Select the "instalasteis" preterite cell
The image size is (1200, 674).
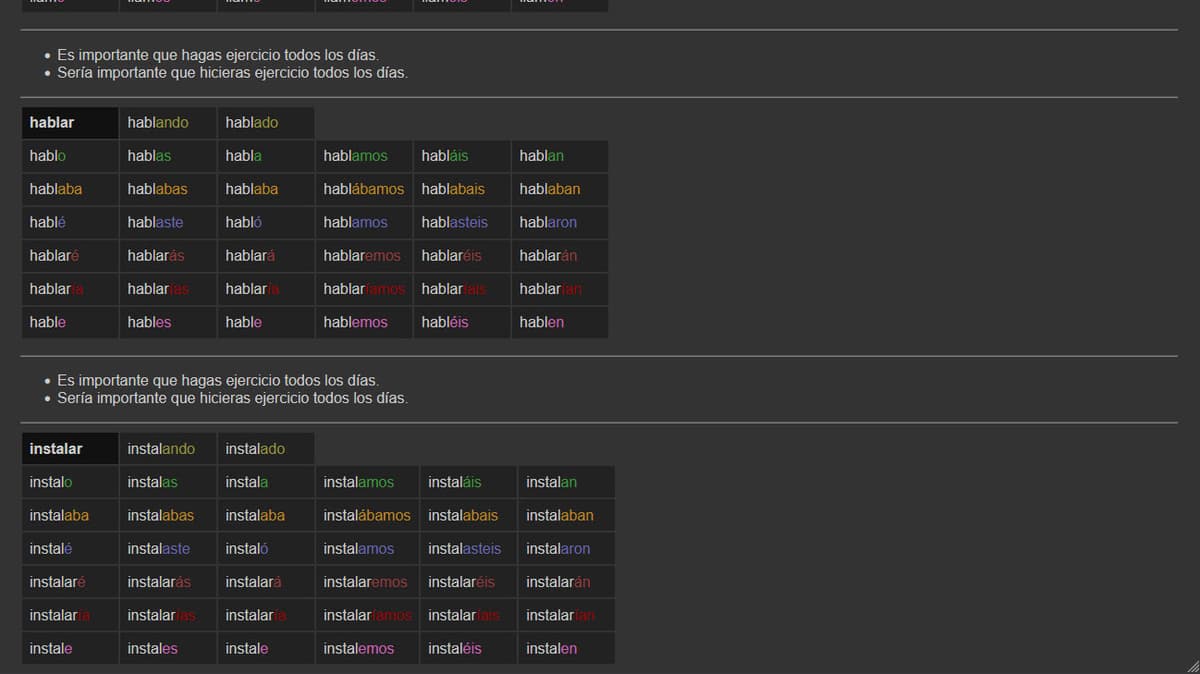point(467,549)
